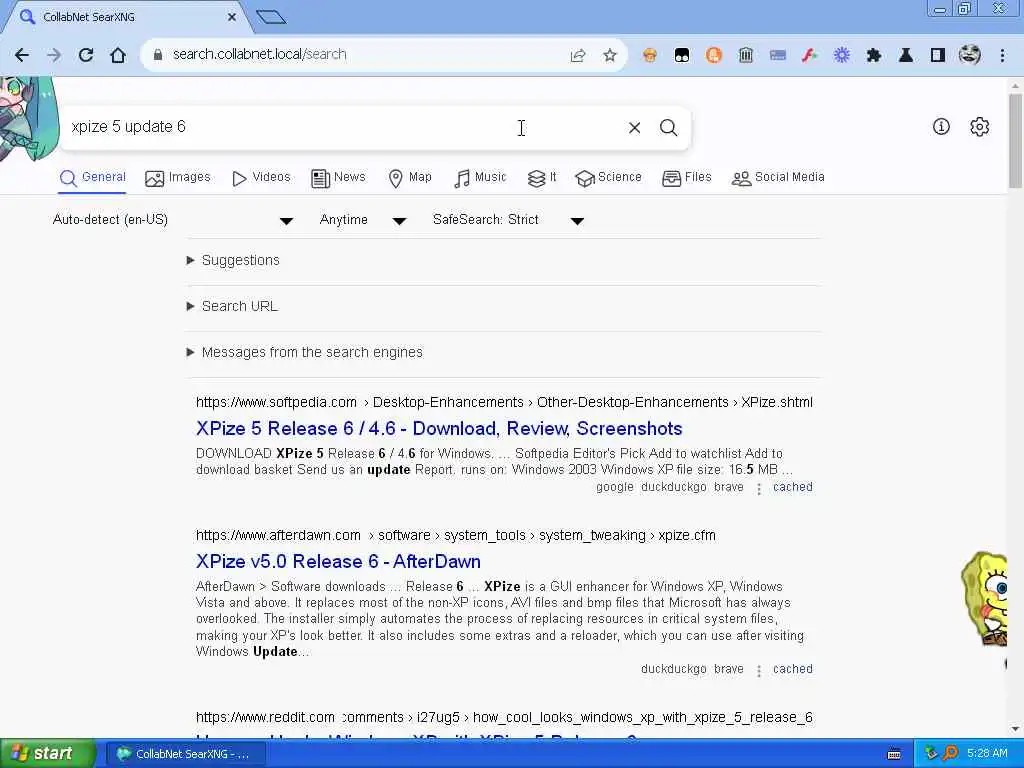Image resolution: width=1024 pixels, height=768 pixels.
Task: Bookmark this page with the star icon
Action: coord(610,56)
